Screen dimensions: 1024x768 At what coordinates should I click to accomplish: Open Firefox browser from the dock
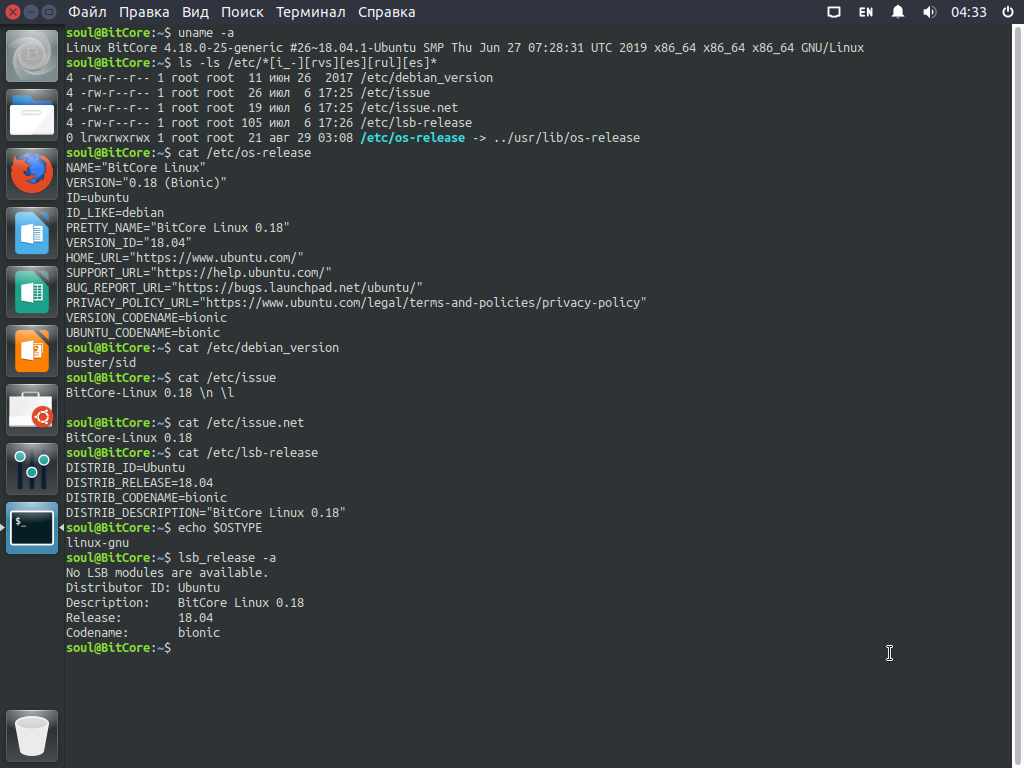31,174
